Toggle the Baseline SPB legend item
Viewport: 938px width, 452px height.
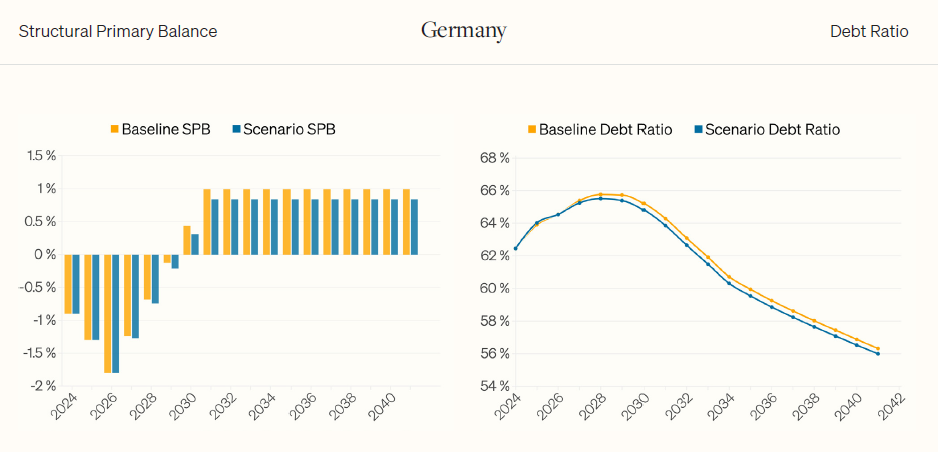coord(166,129)
